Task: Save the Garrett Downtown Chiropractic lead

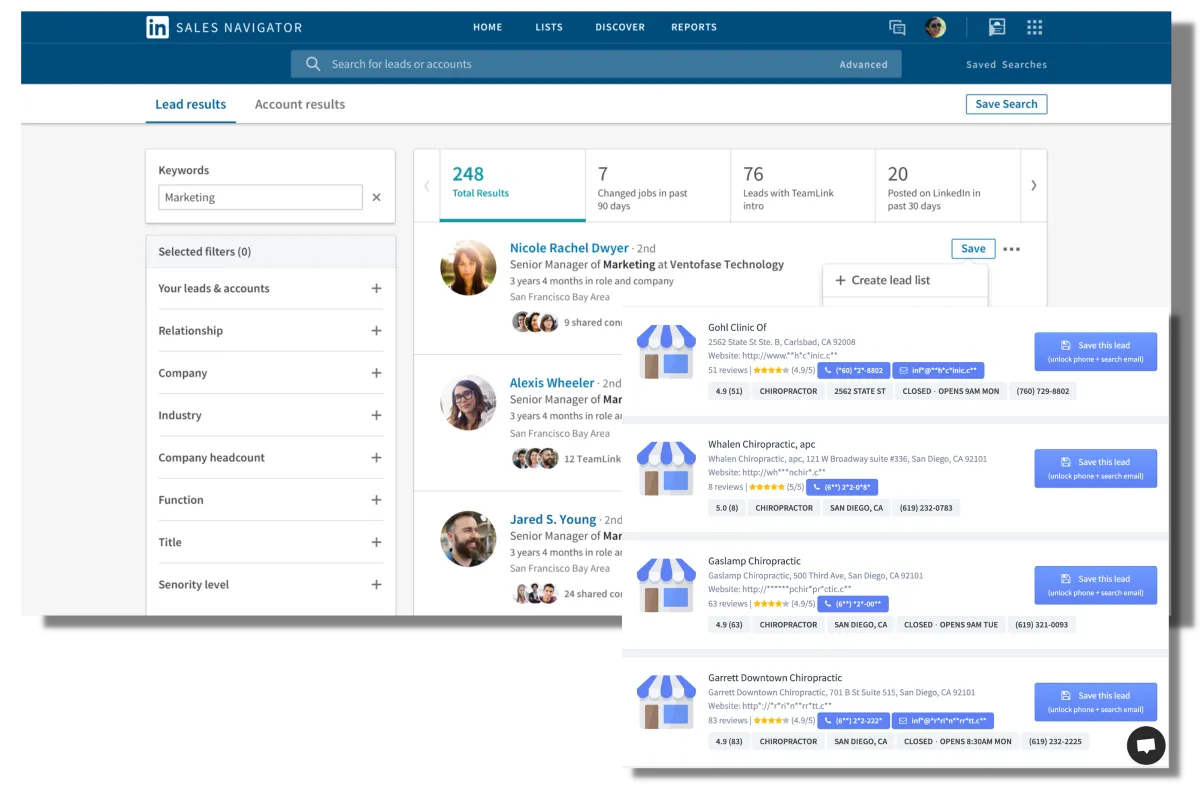Action: click(1095, 702)
